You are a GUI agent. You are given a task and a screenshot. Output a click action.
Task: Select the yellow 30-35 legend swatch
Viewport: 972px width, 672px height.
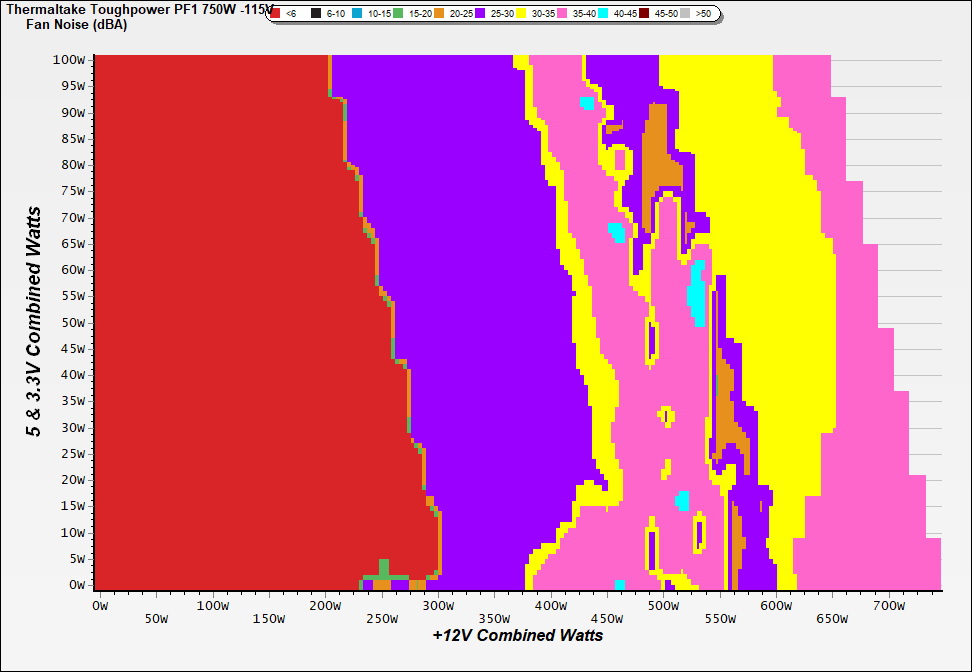tap(522, 14)
